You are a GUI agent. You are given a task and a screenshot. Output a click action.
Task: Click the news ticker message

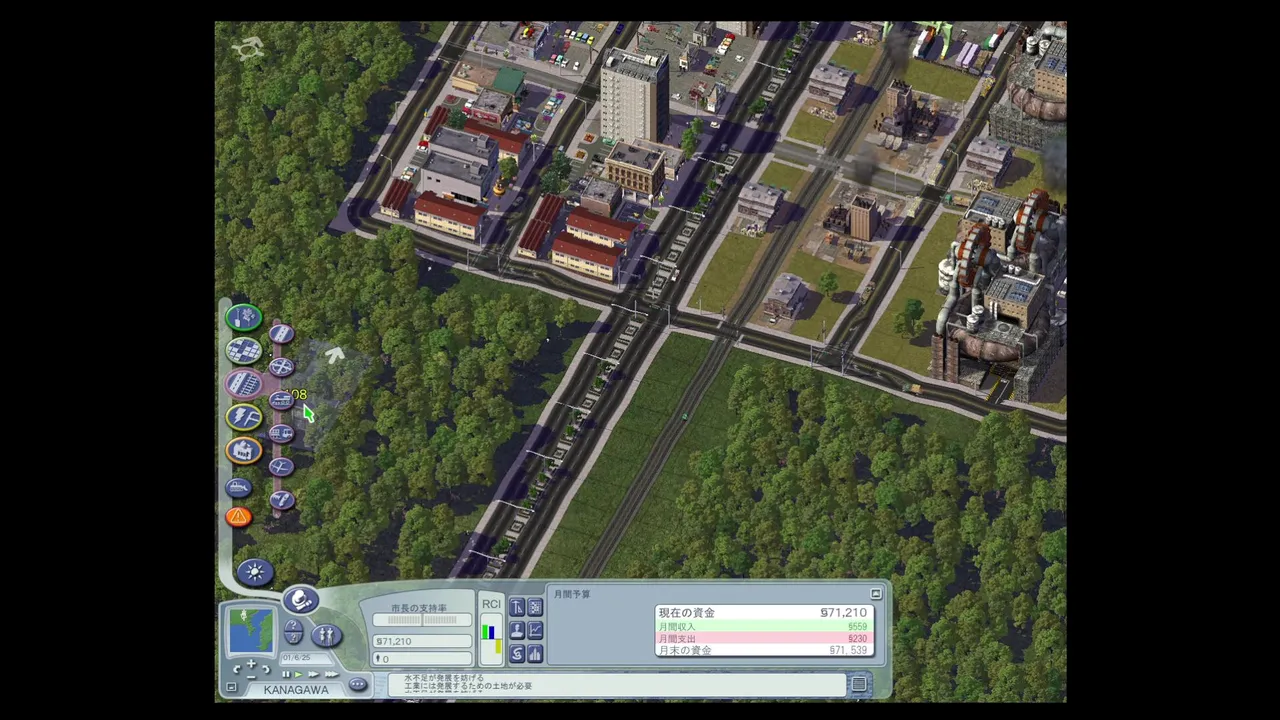point(617,683)
